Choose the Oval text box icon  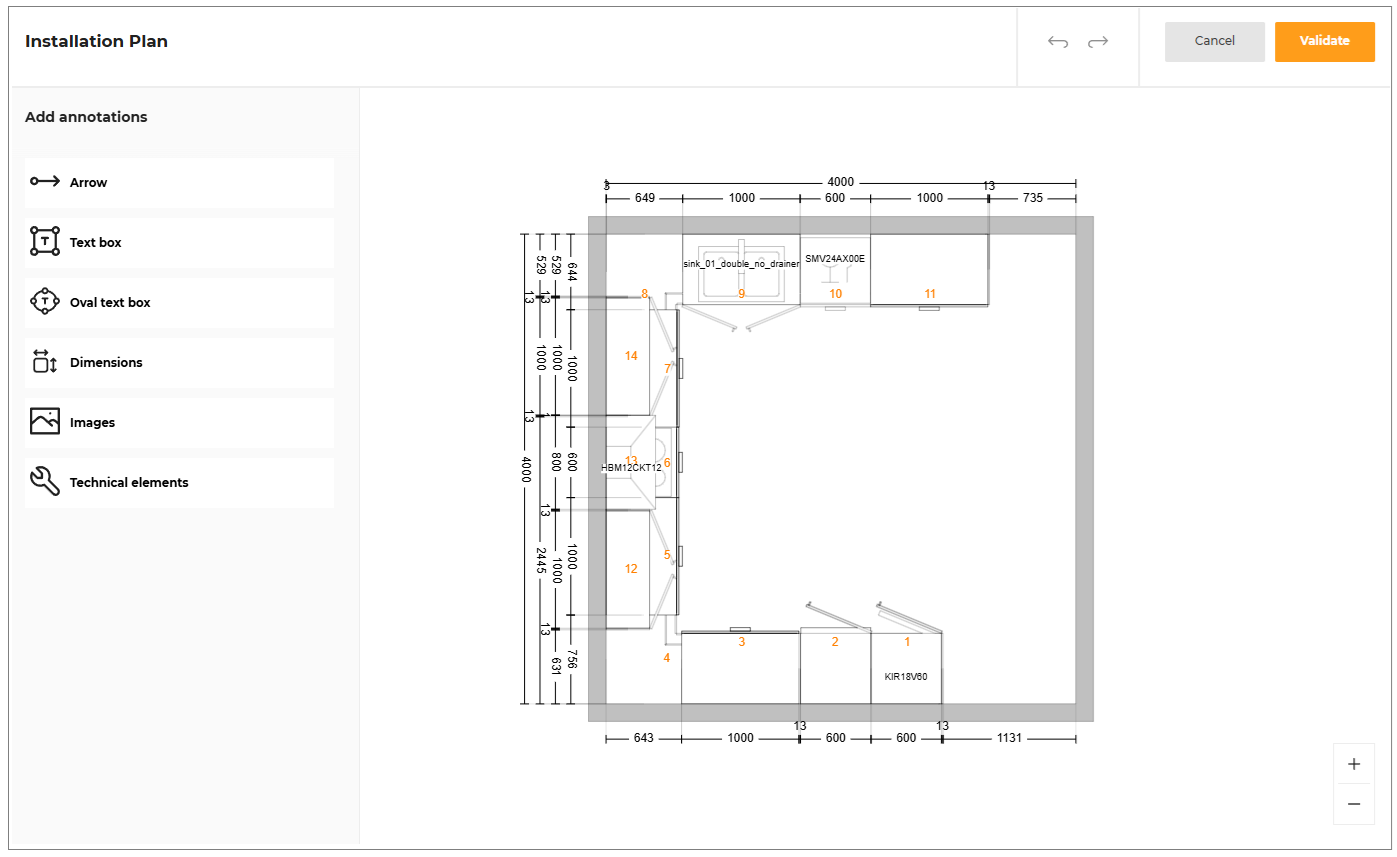pos(45,302)
